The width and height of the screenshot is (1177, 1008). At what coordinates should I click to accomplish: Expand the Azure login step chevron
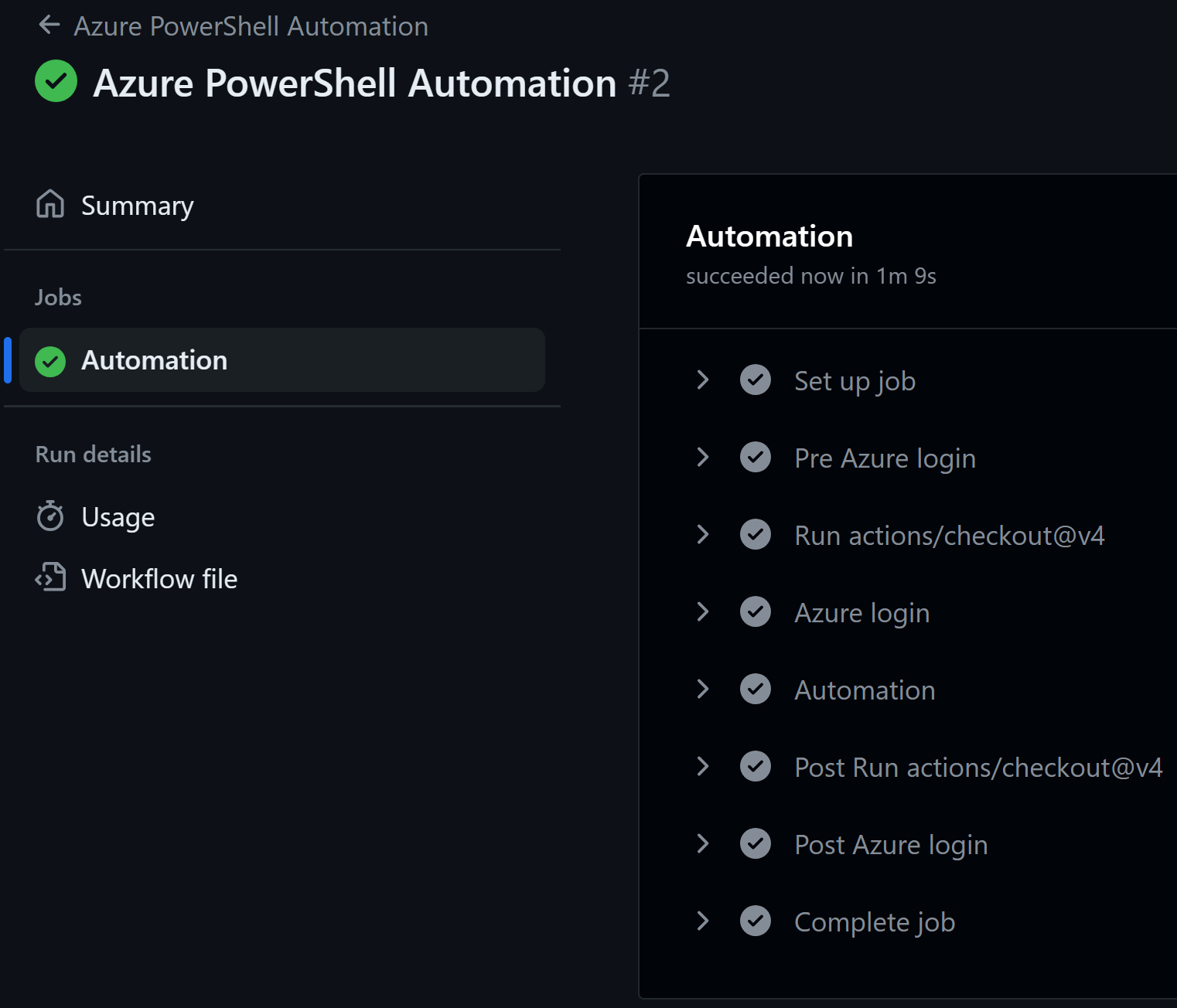click(x=702, y=611)
